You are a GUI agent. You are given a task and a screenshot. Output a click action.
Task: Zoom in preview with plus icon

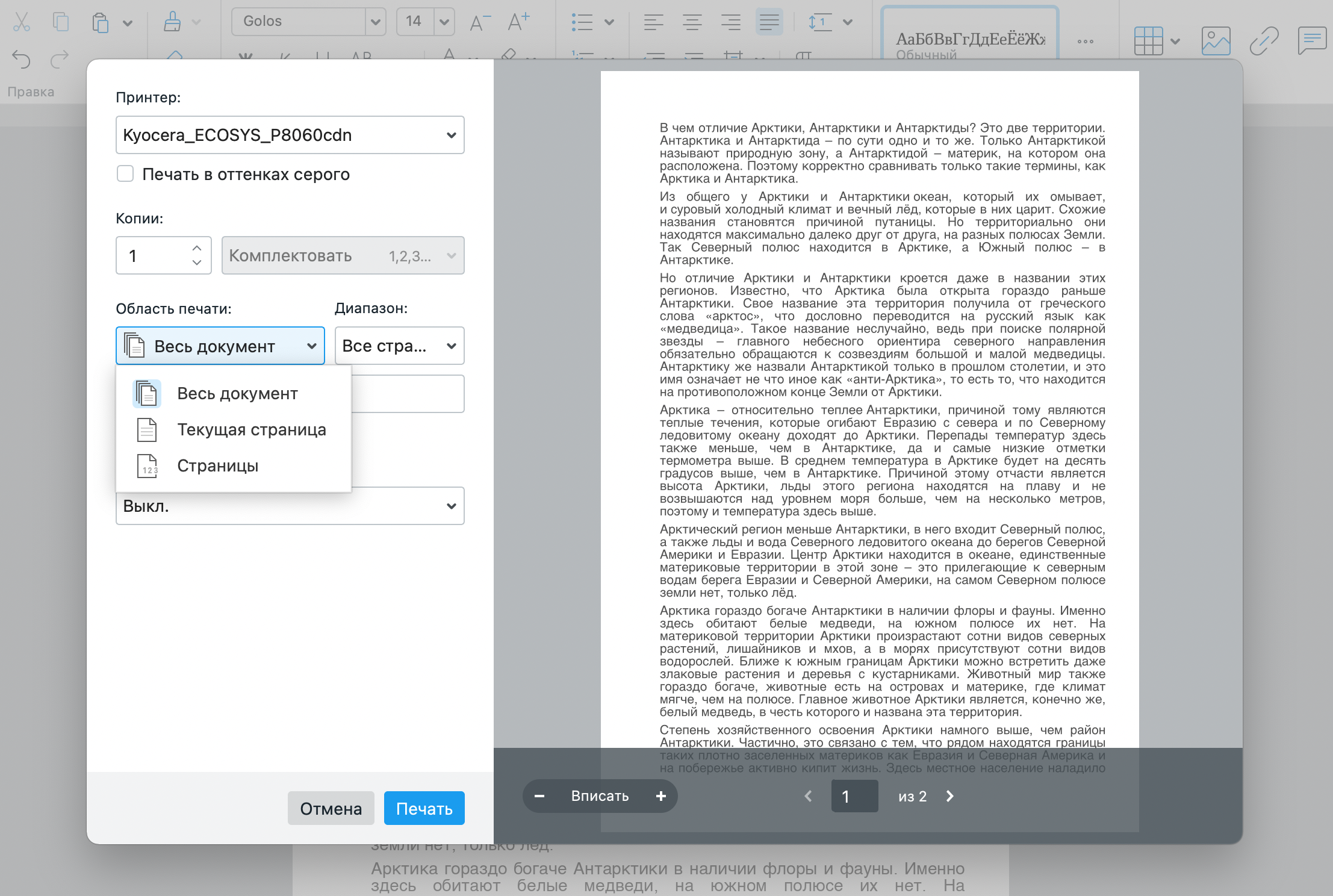661,796
